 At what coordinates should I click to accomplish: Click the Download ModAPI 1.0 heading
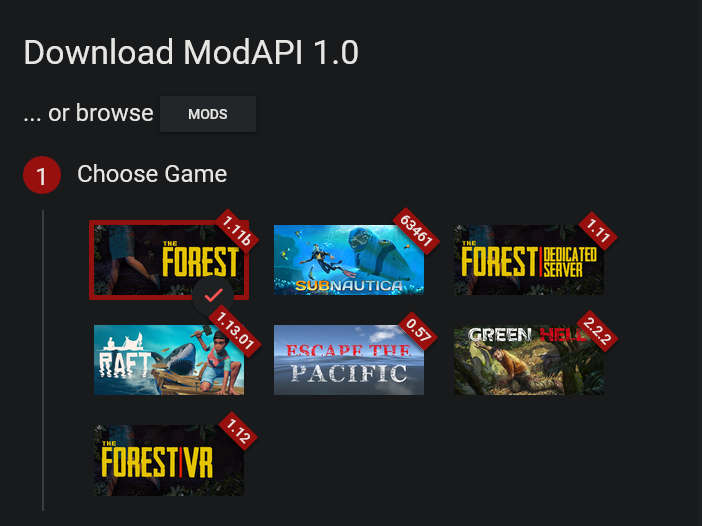click(191, 53)
